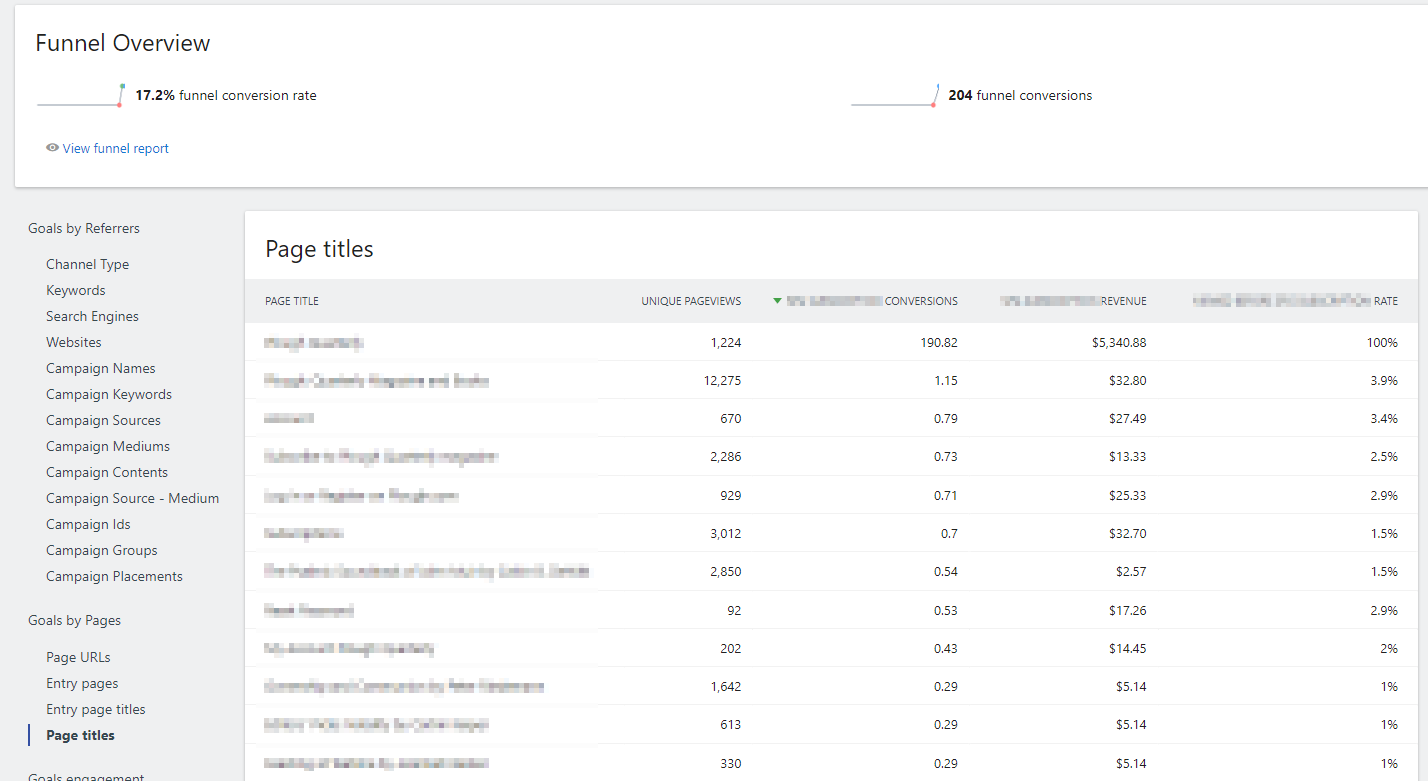Sort by Unique Pageviews column header

coord(691,301)
